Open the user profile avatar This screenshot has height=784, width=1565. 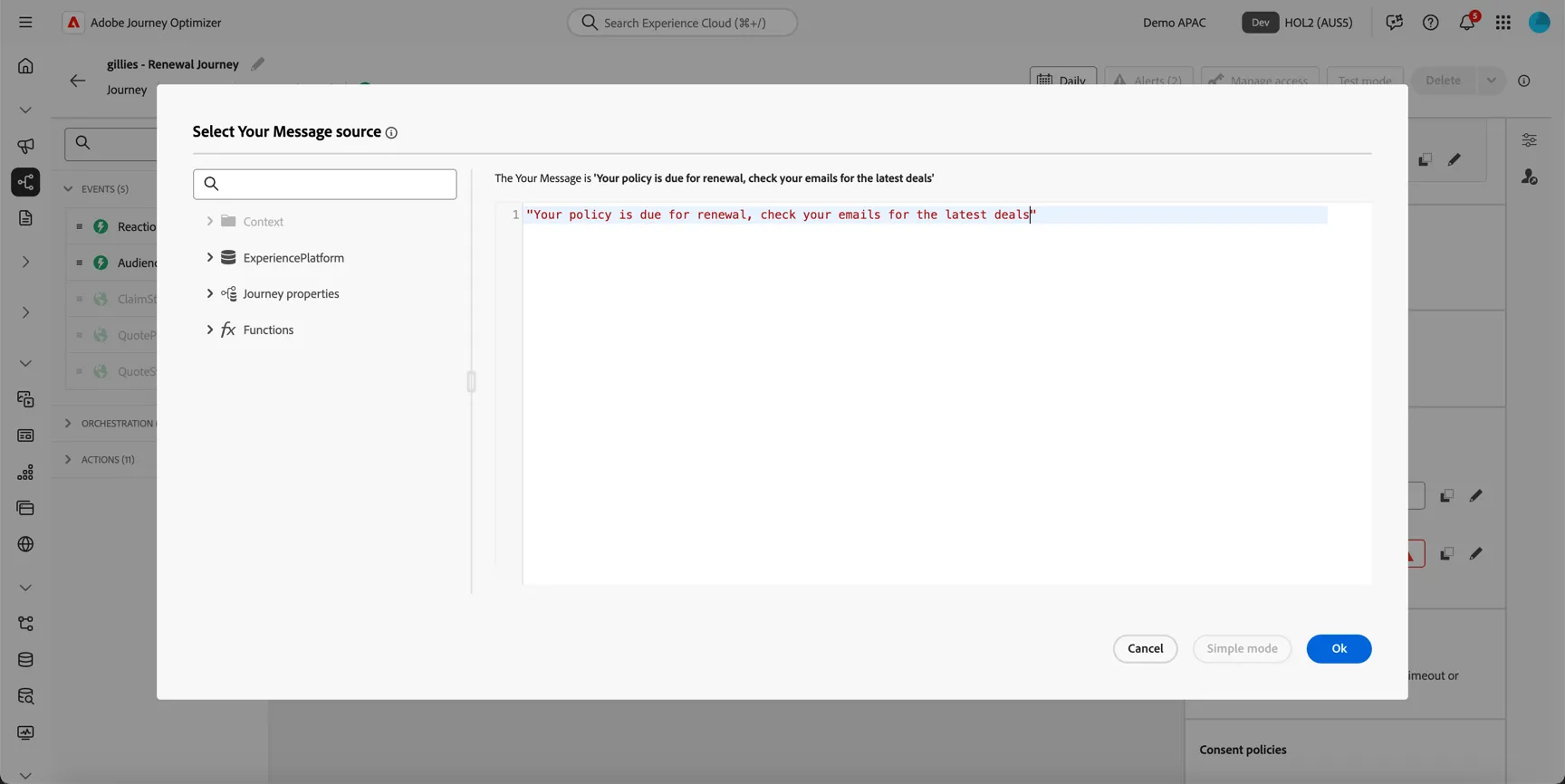tap(1540, 23)
